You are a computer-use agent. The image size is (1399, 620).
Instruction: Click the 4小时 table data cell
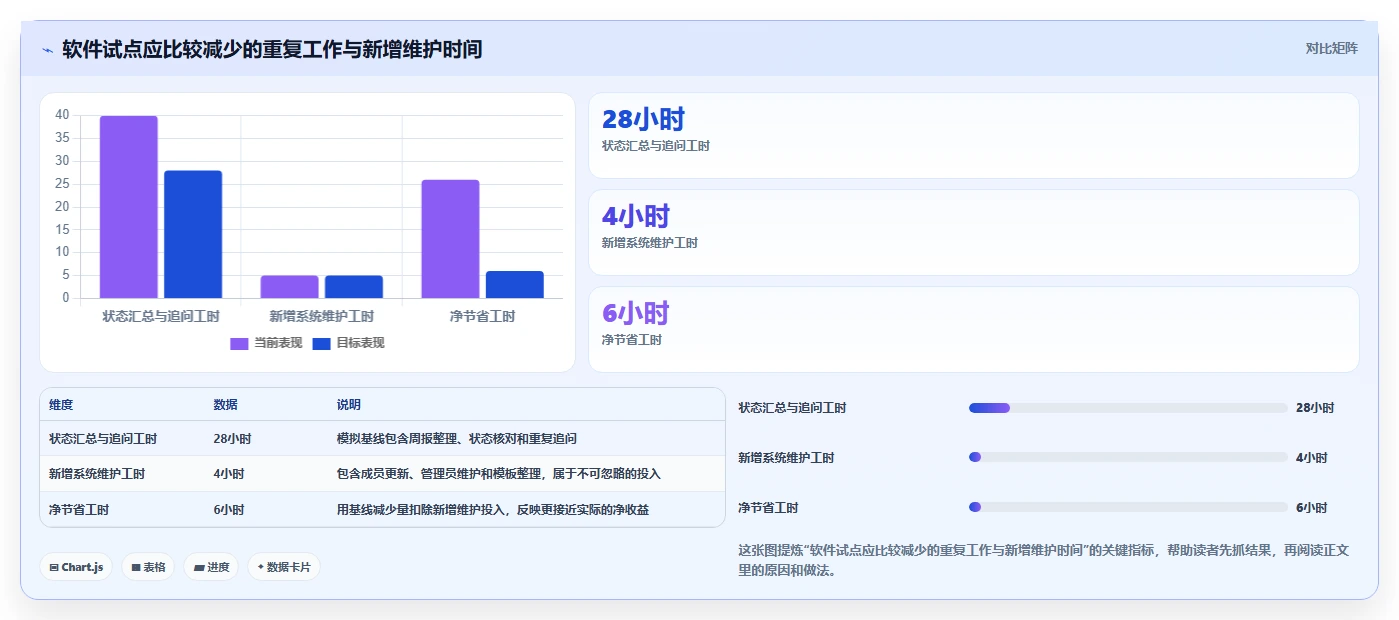click(228, 474)
